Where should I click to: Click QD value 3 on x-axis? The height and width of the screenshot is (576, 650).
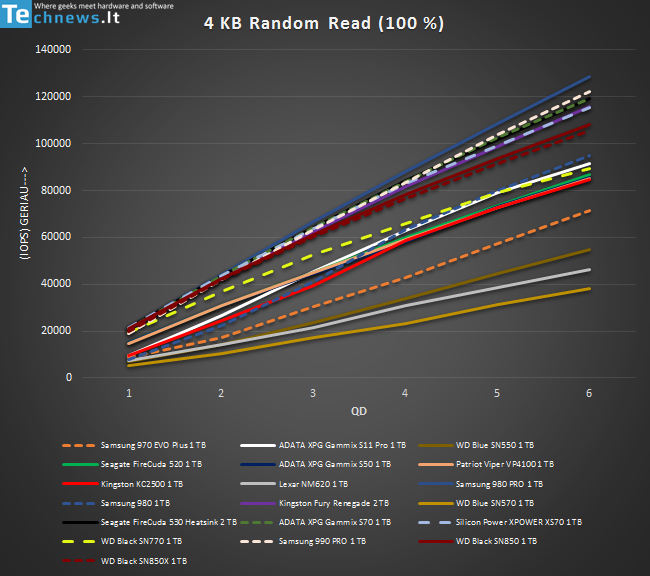313,393
